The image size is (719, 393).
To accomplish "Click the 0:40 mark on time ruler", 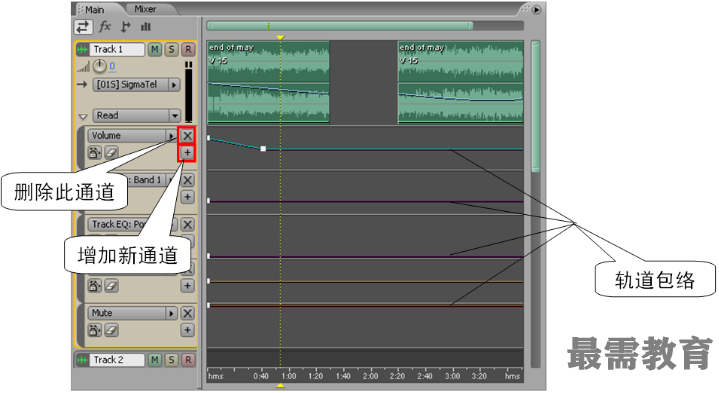I will coord(261,376).
